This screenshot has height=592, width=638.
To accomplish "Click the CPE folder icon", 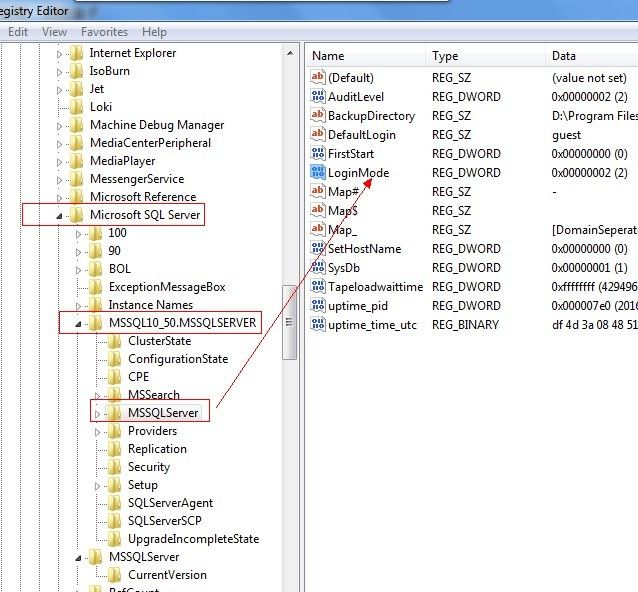I will point(114,377).
